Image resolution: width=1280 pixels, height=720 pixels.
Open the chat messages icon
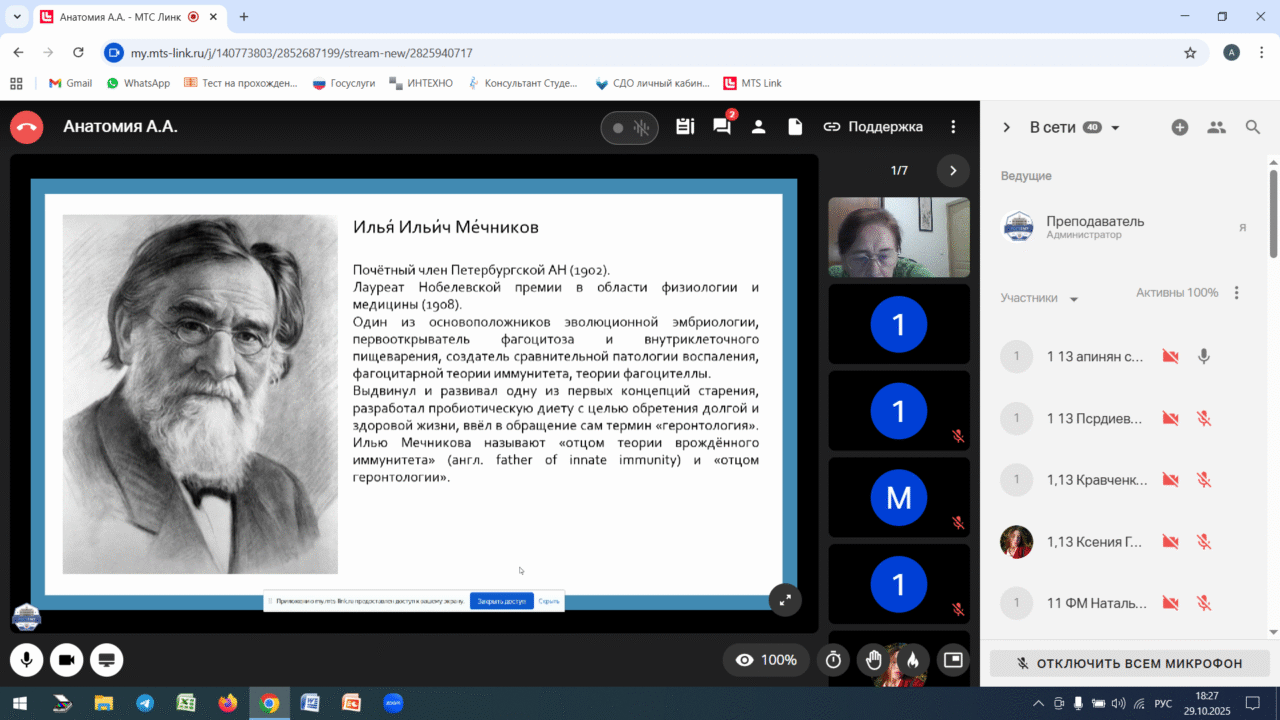click(721, 127)
